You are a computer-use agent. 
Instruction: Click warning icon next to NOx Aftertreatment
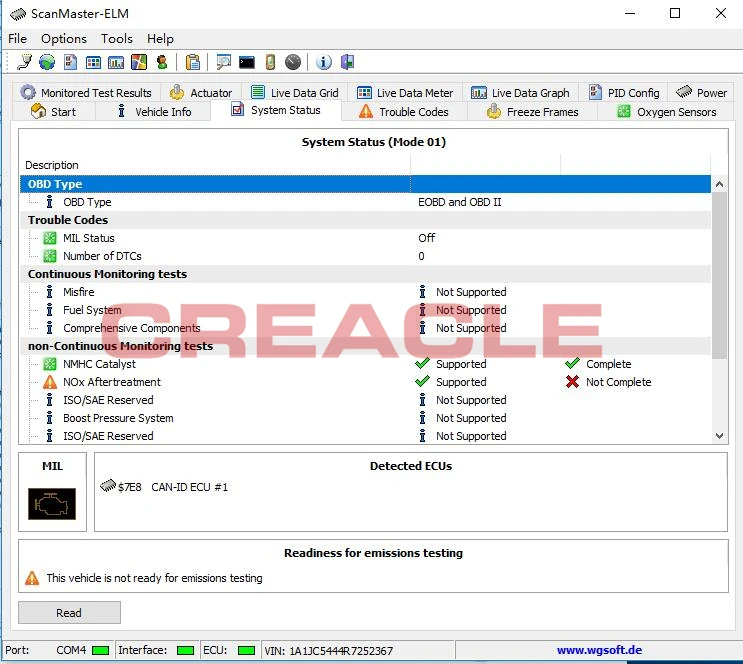pyautogui.click(x=50, y=382)
